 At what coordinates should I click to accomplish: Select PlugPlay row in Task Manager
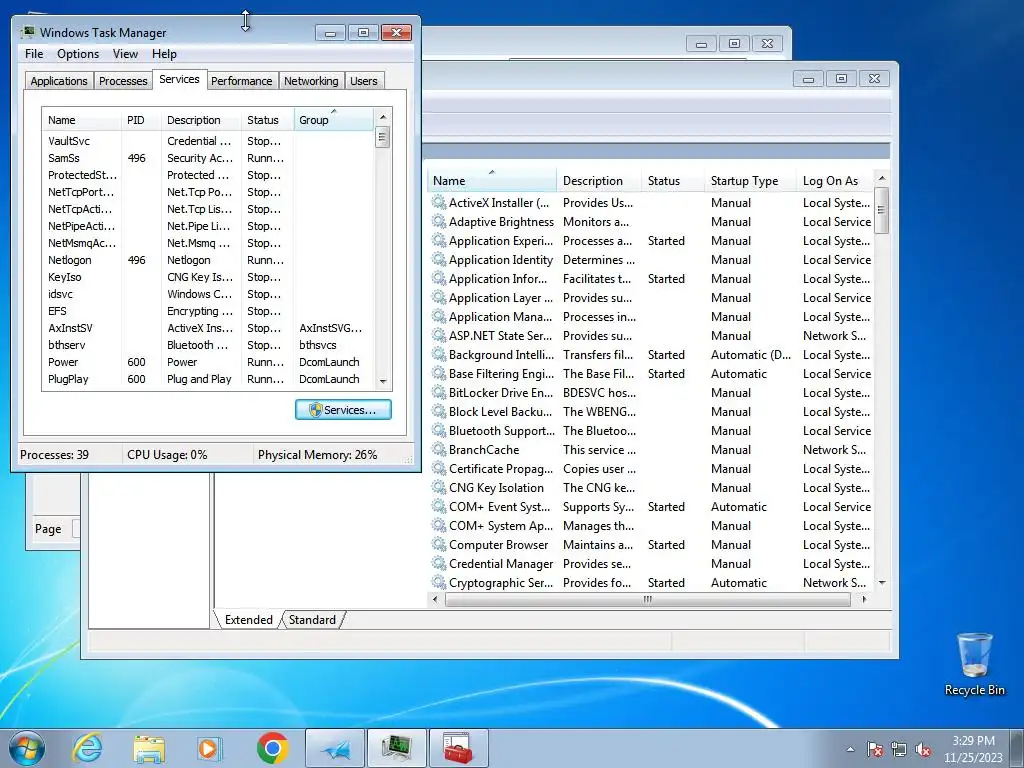(x=208, y=379)
